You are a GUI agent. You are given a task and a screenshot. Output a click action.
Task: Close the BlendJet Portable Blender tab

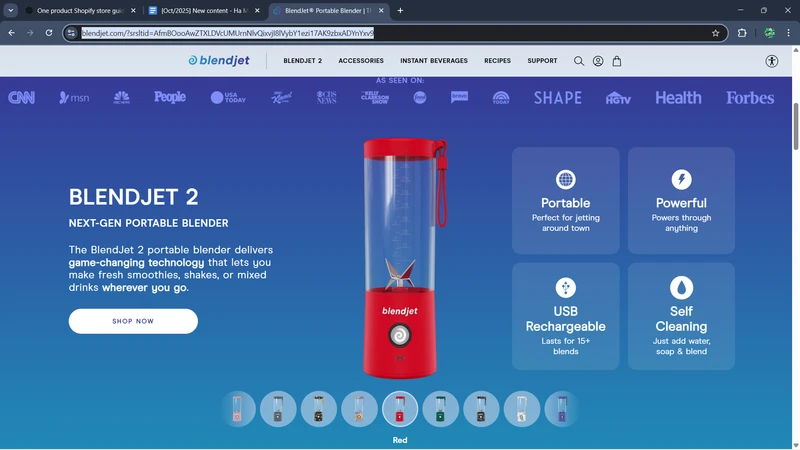(x=381, y=10)
